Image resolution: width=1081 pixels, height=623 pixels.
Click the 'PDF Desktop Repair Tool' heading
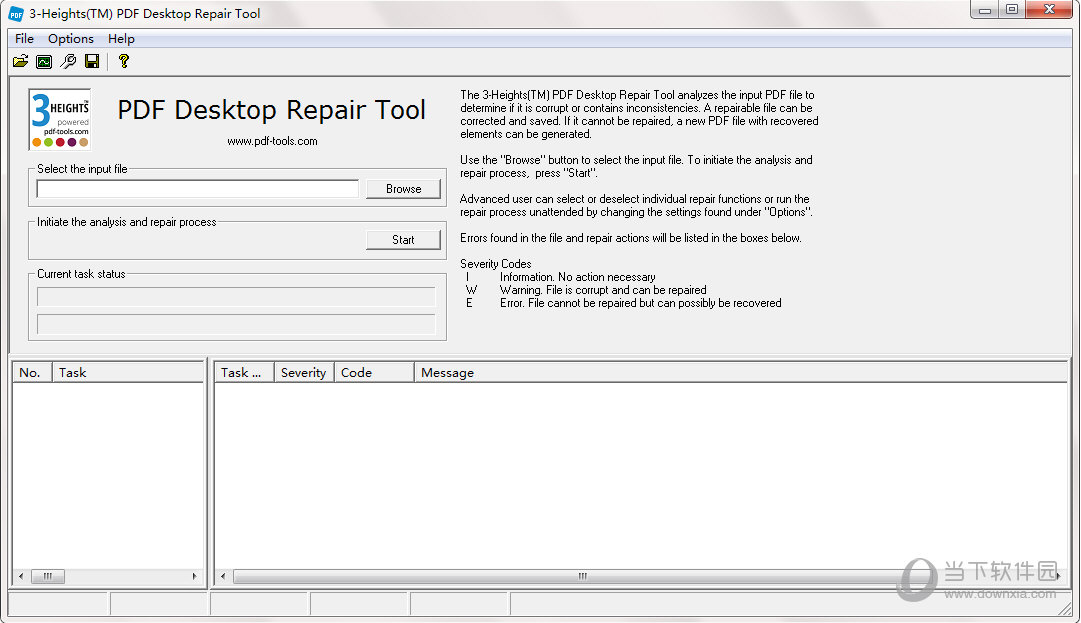point(272,110)
